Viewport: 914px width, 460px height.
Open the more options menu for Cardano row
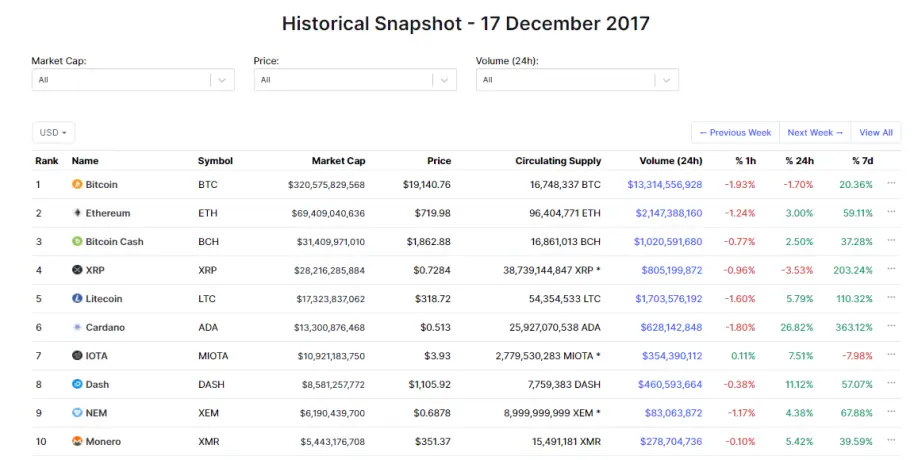click(891, 326)
